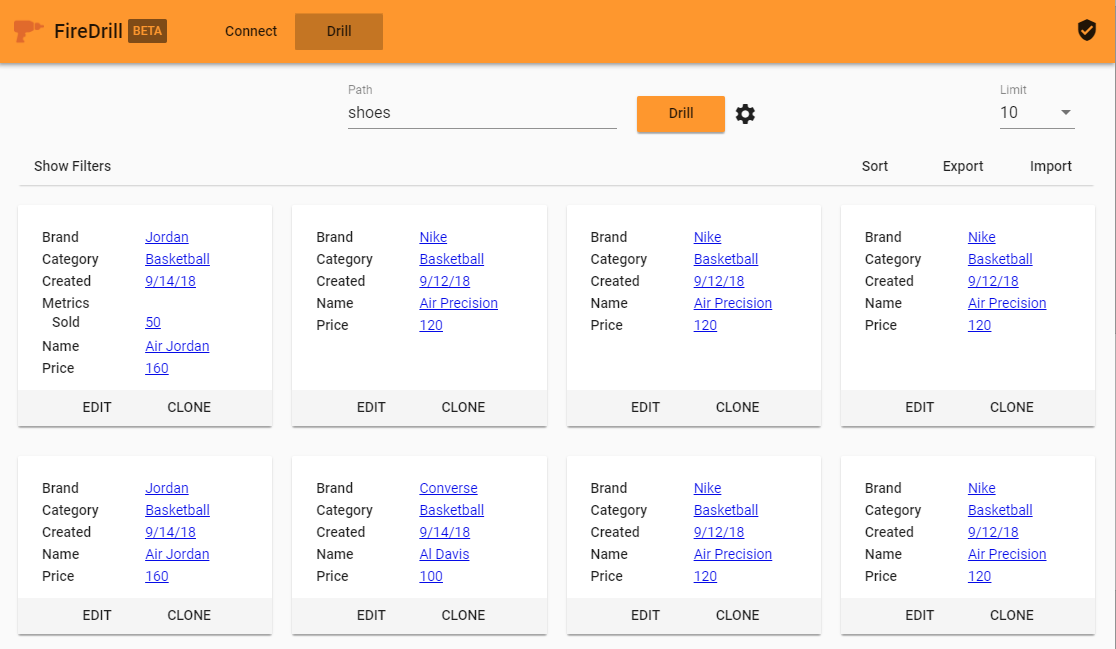1116x649 pixels.
Task: Click EDIT on the Converse Al Davis card
Action: pos(371,615)
